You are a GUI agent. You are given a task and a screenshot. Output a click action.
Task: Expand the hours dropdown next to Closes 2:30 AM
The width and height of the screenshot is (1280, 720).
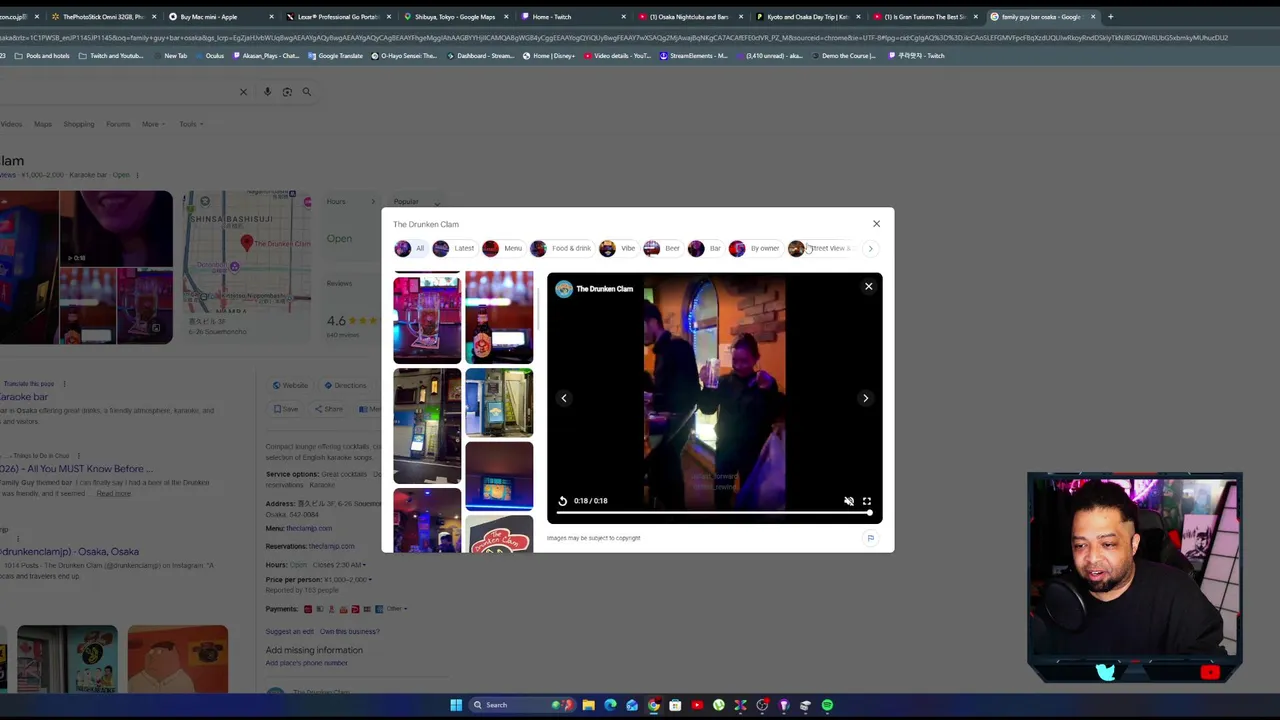click(364, 565)
